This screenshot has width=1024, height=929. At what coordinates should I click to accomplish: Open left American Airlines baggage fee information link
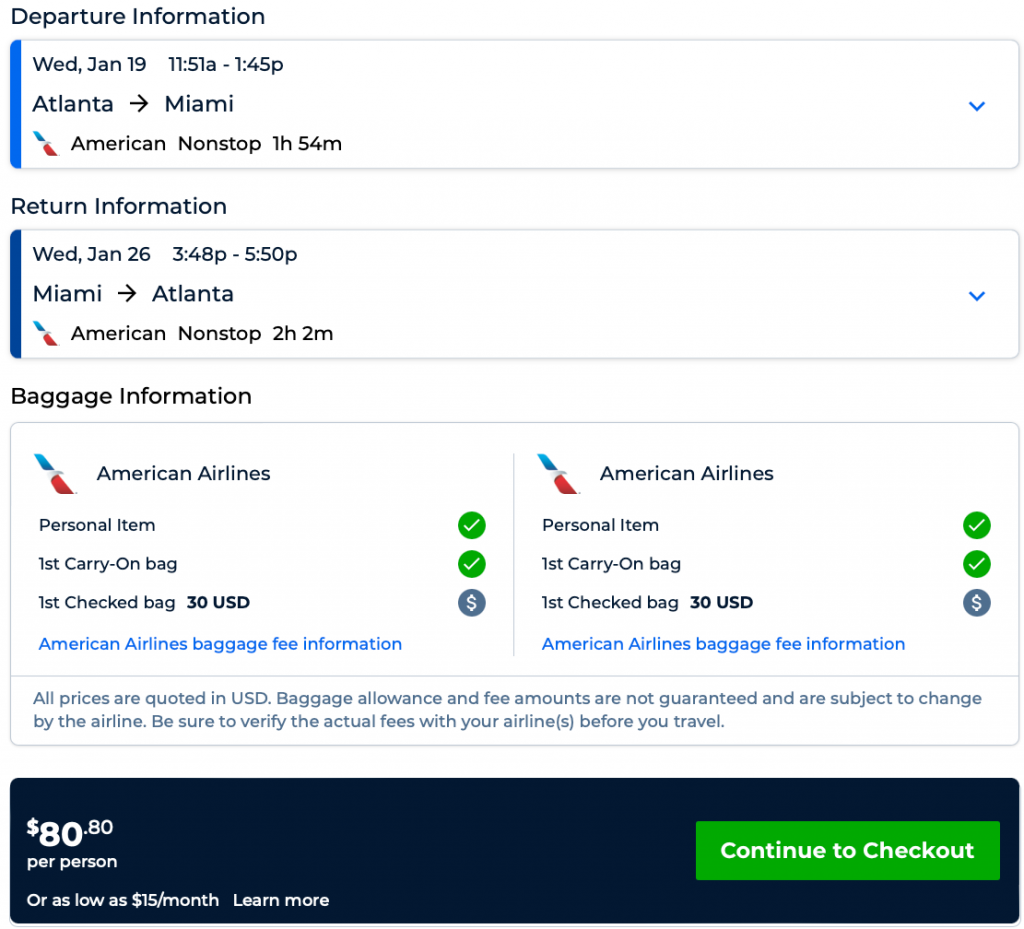click(x=220, y=644)
